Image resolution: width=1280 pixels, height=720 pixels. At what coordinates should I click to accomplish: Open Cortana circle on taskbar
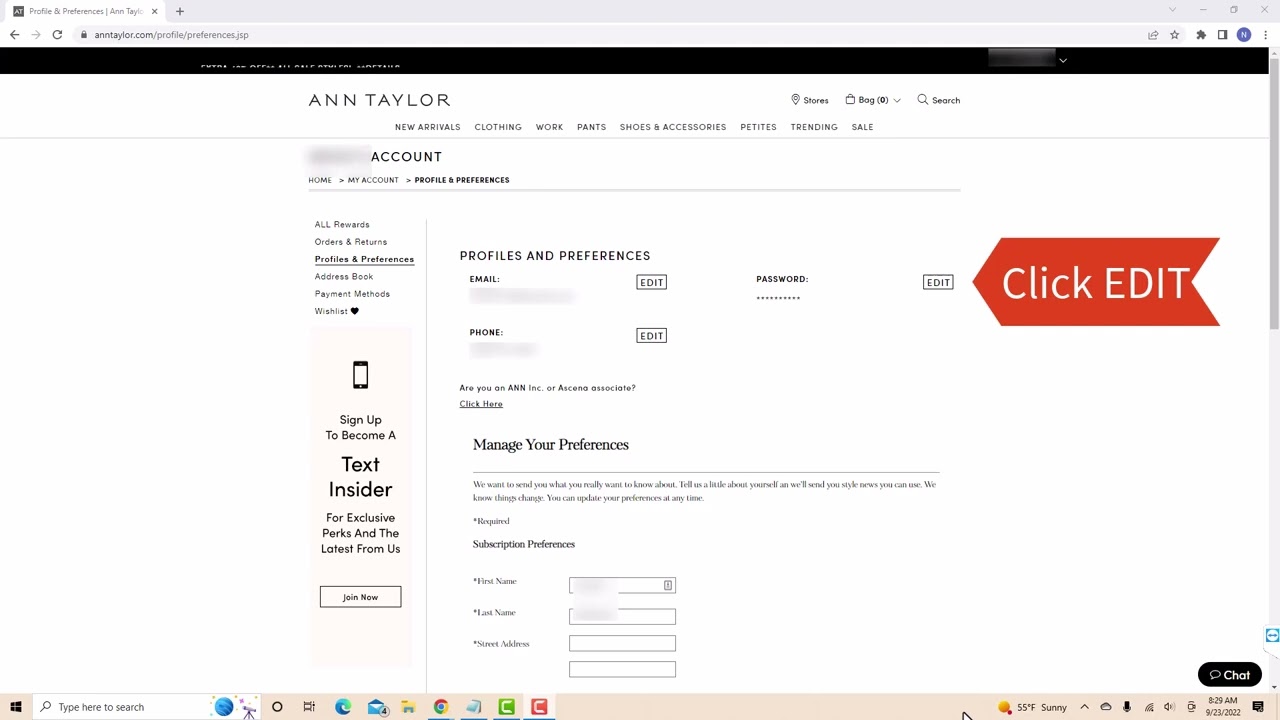[x=277, y=707]
